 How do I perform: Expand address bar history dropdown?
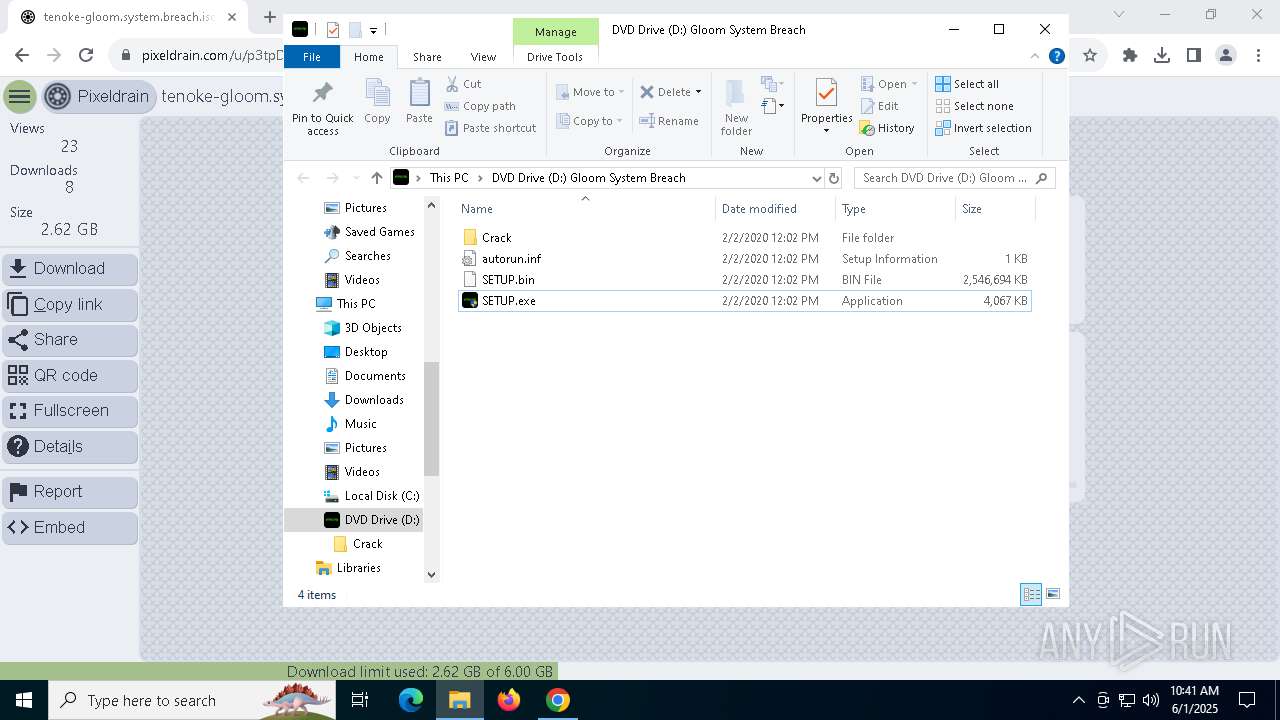point(816,178)
